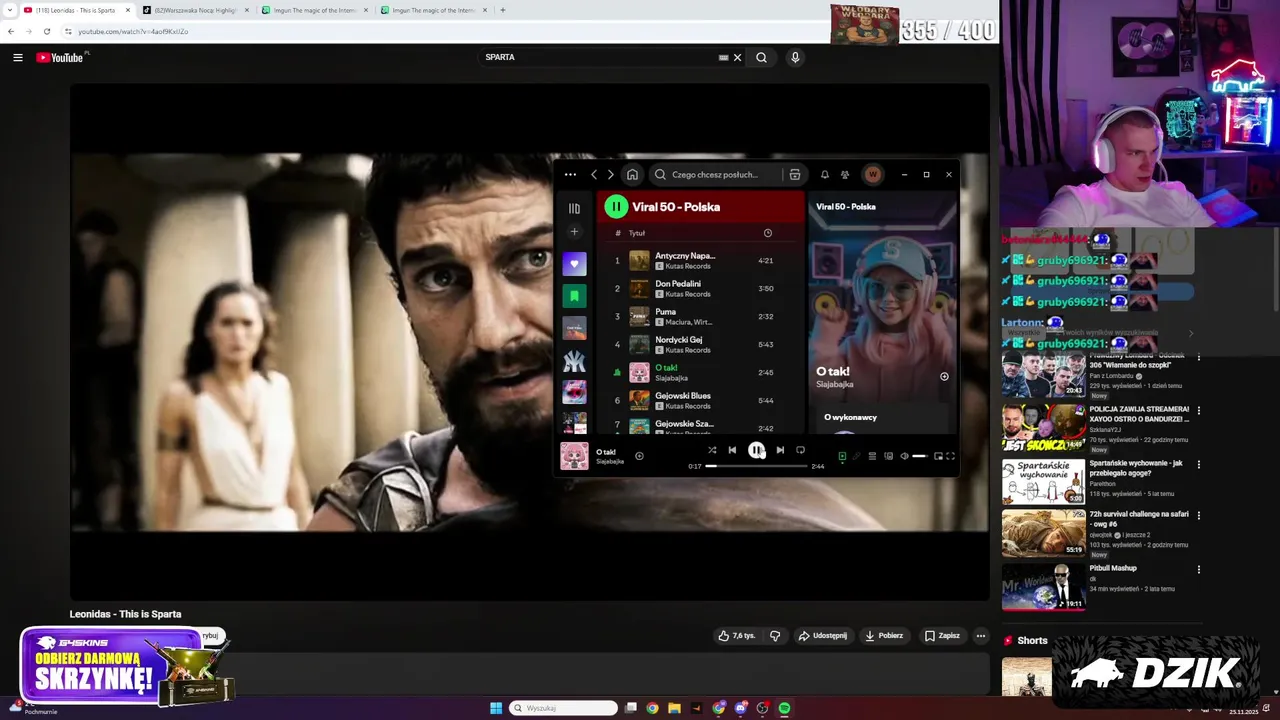
Task: Open Spotify friend activity icon
Action: (x=845, y=174)
